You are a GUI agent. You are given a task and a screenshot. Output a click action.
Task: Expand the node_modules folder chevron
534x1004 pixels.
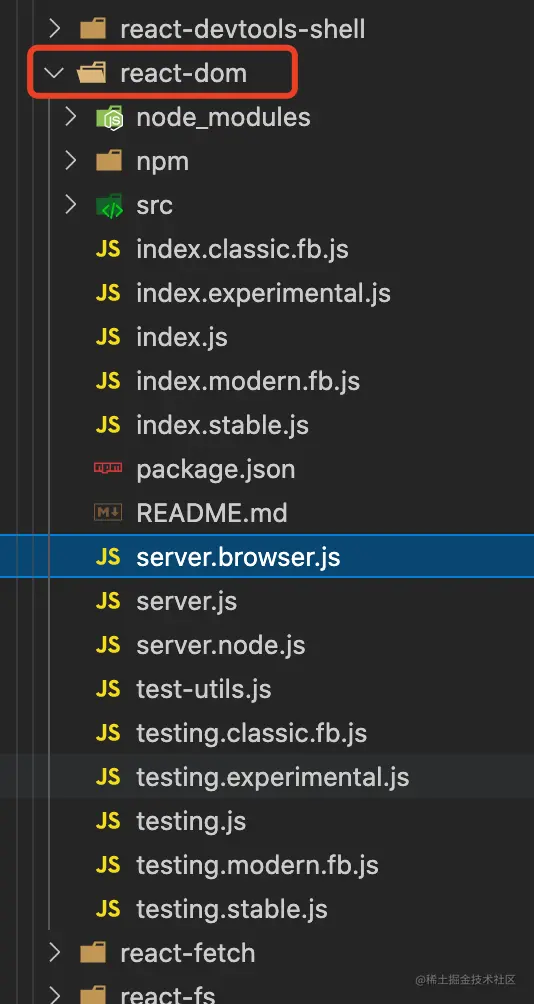click(71, 117)
